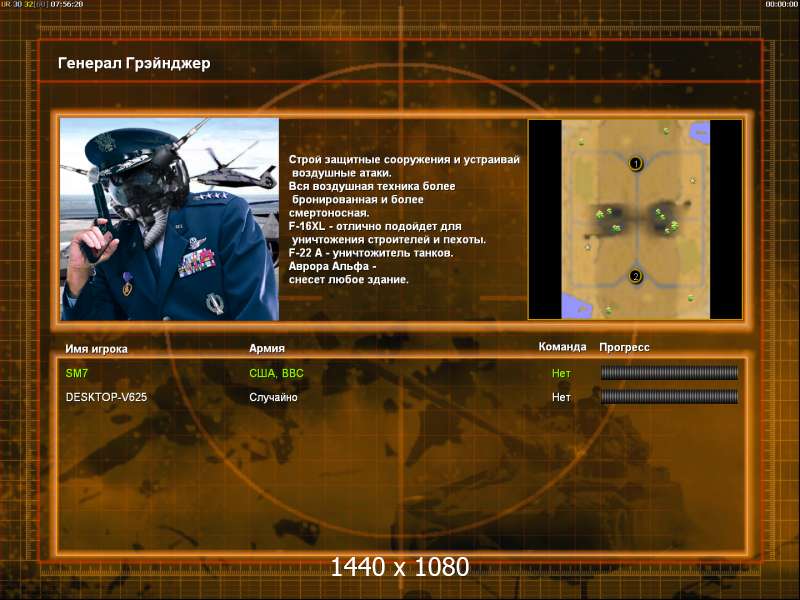Click the Имя игрока column header
This screenshot has width=800, height=600.
coord(96,349)
